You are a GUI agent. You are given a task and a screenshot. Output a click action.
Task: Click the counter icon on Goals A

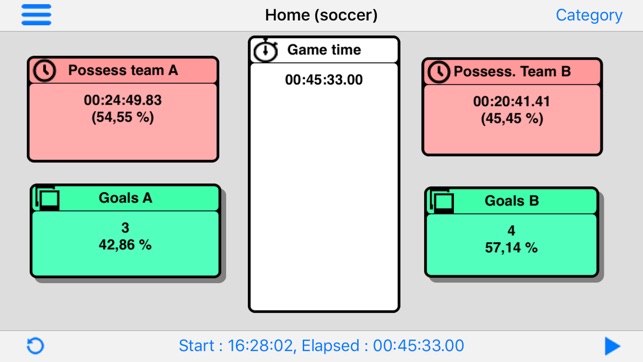[46, 198]
